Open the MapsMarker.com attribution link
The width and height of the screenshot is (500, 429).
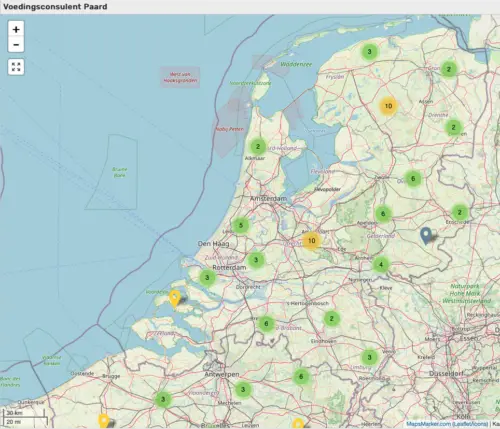click(428, 424)
